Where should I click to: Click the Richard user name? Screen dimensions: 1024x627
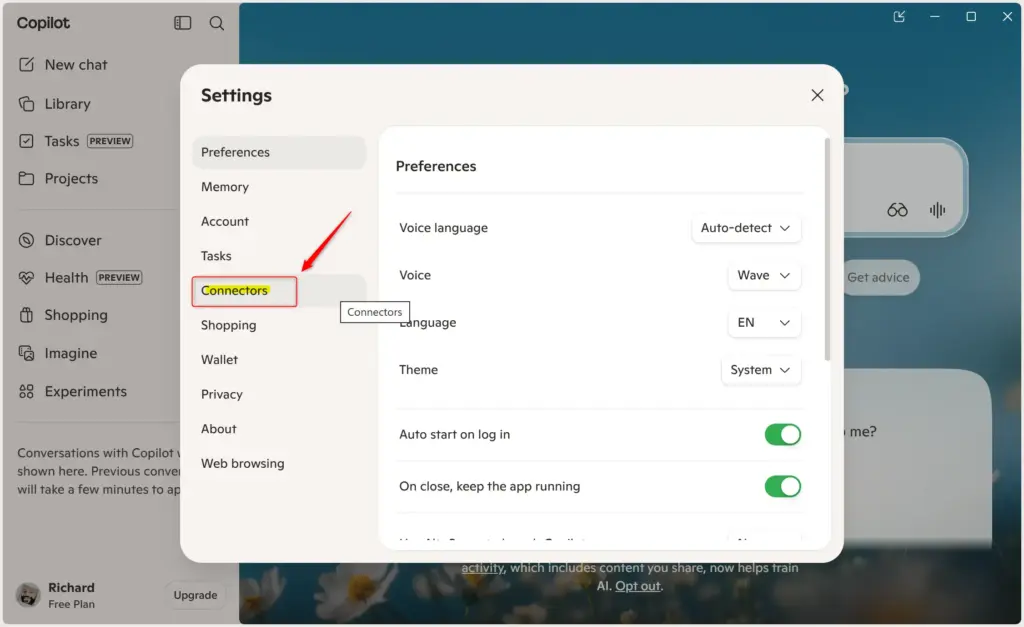tap(71, 588)
